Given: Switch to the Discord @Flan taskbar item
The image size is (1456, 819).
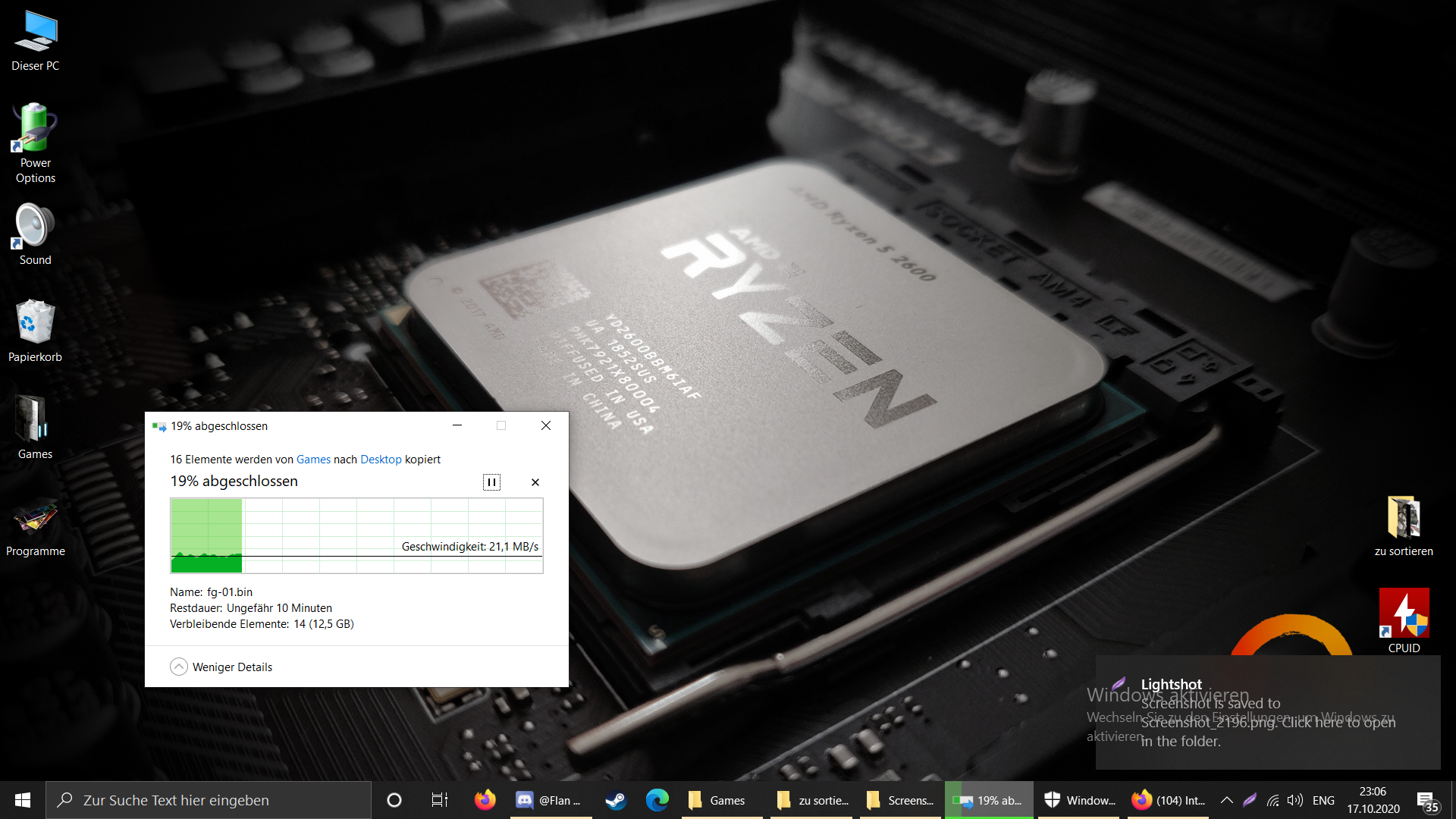Looking at the screenshot, I should click(549, 800).
